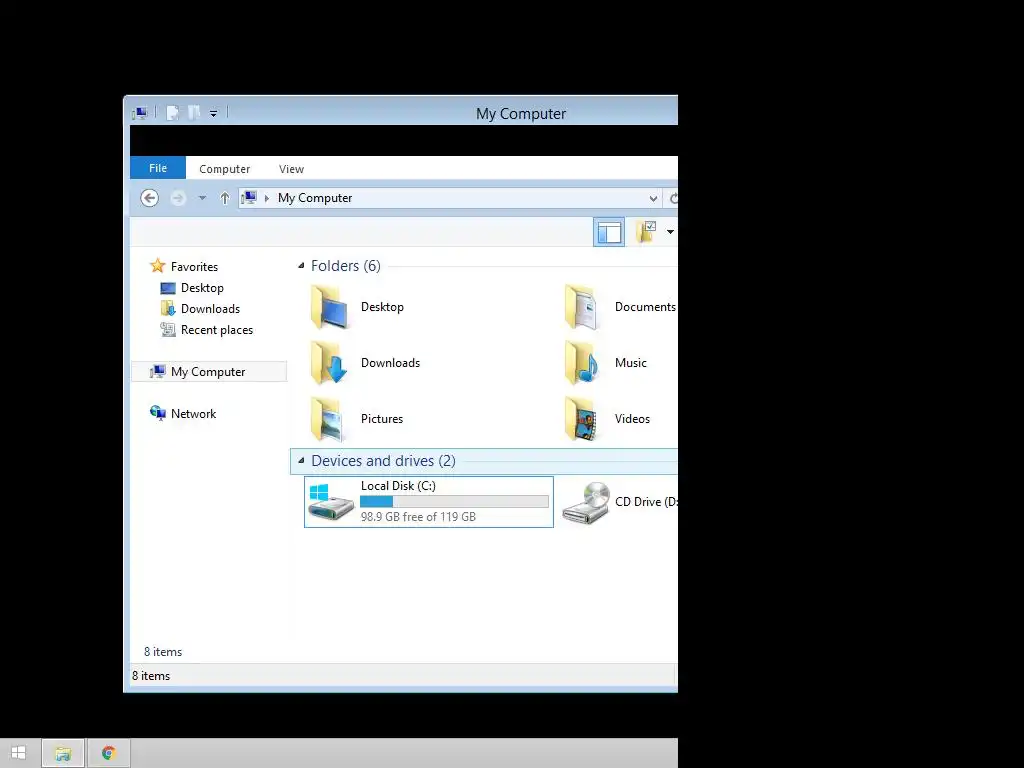Open the File ribbon tab
Image resolution: width=1024 pixels, height=768 pixels.
tap(158, 168)
